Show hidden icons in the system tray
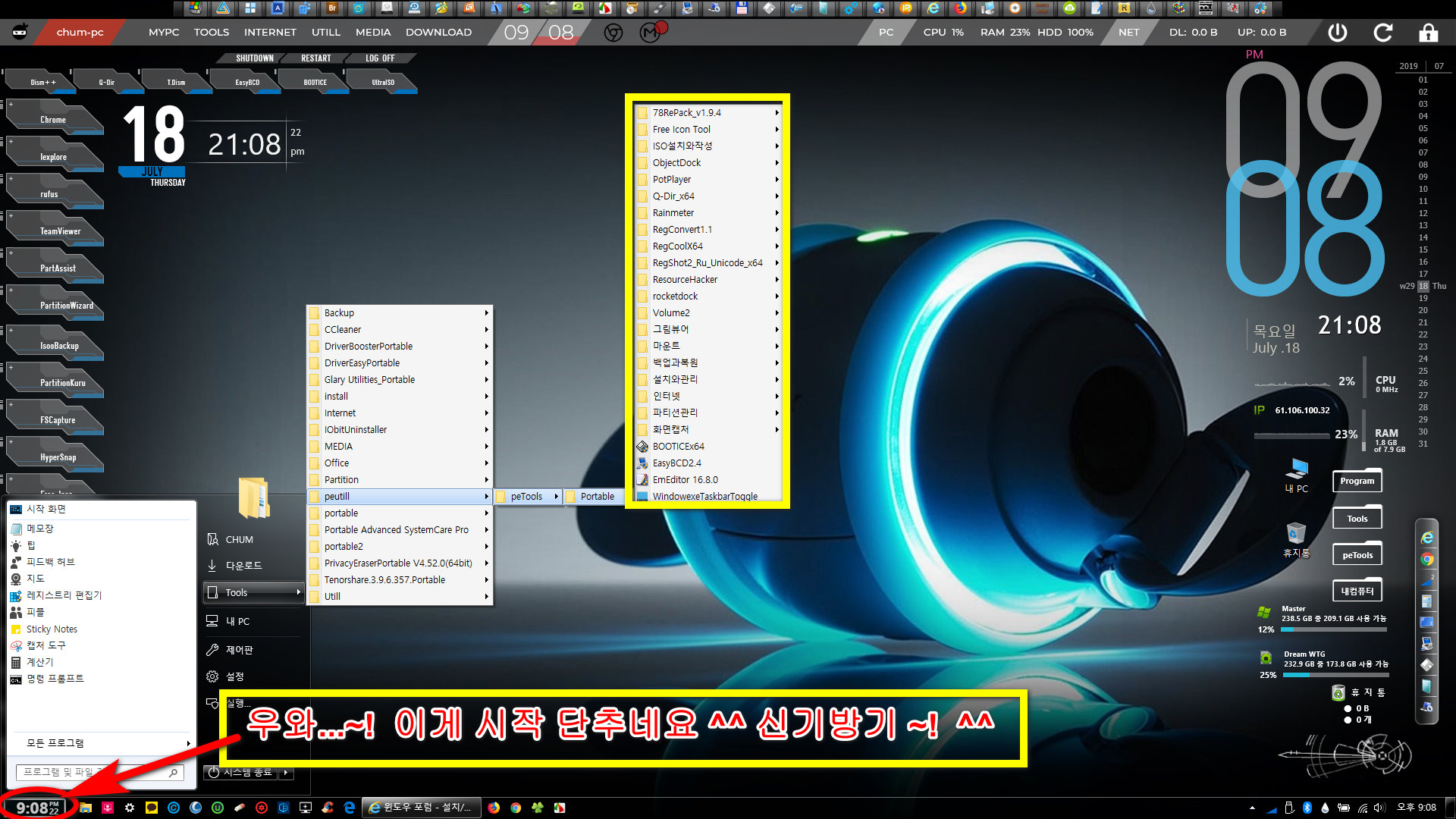The width and height of the screenshot is (1456, 819). click(1252, 808)
